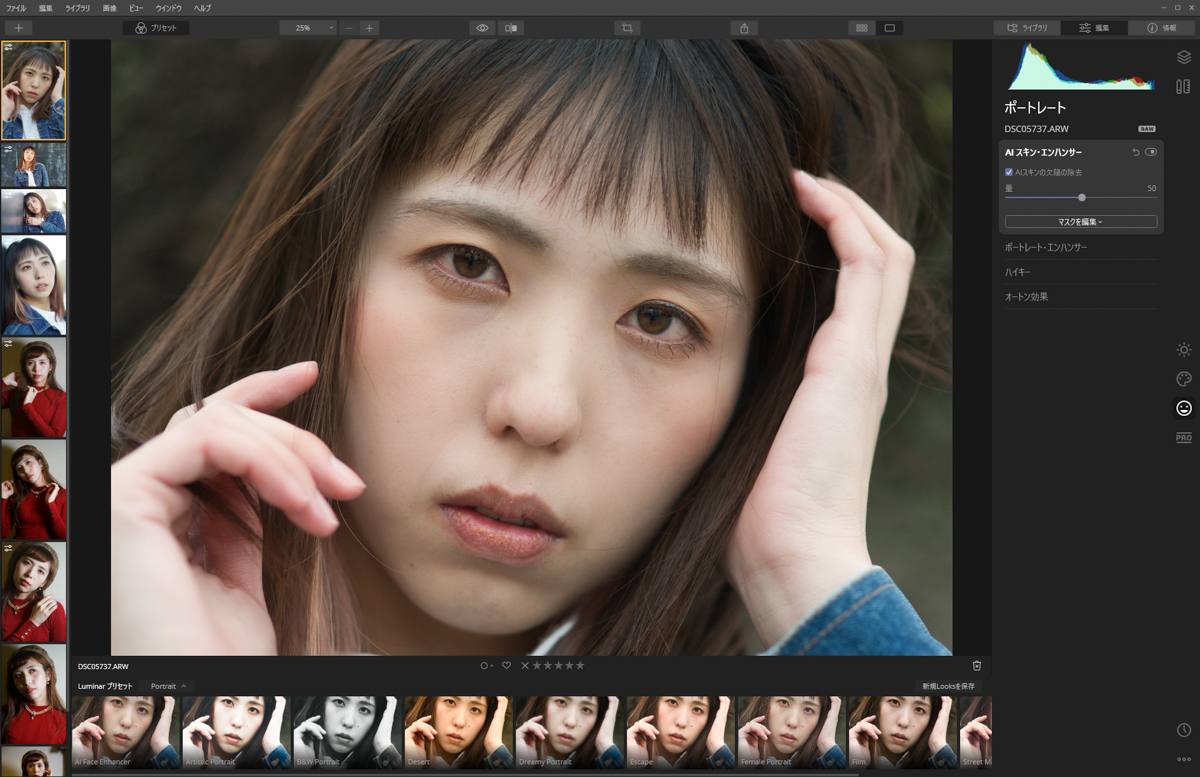Open the ライブラリ menu in menu bar

point(77,8)
